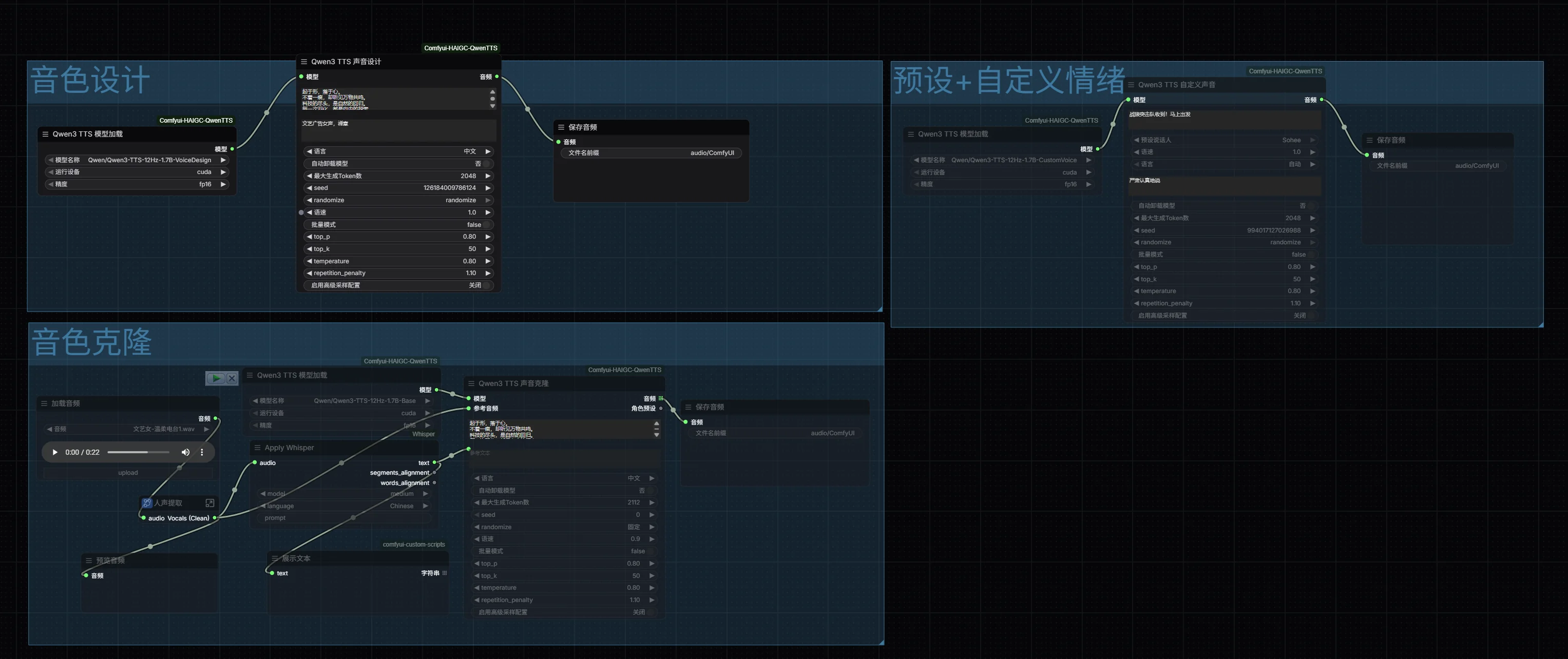Expand the 人声提取 subgraph node icon

pyautogui.click(x=209, y=502)
